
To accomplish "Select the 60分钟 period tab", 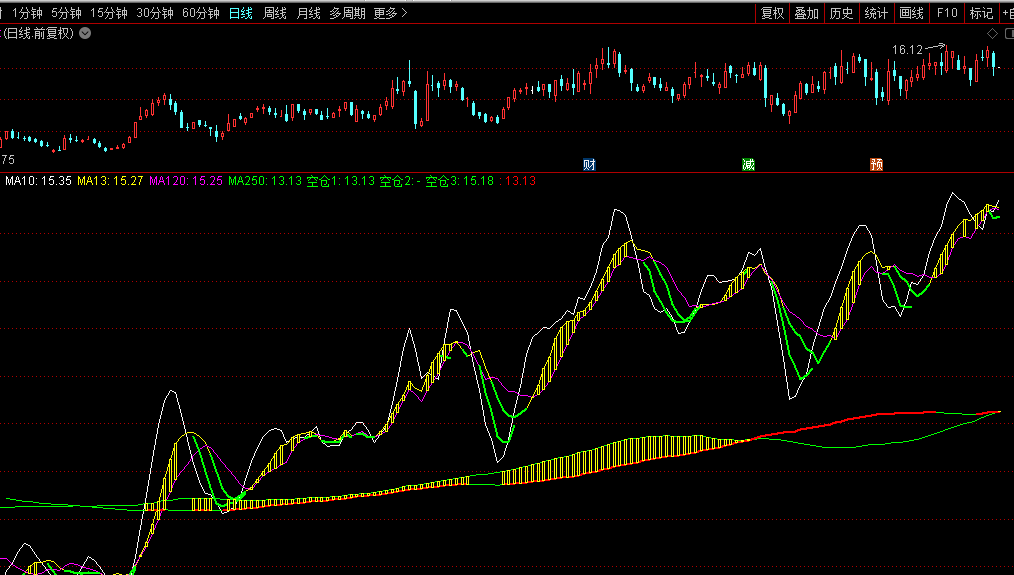I will [x=201, y=13].
